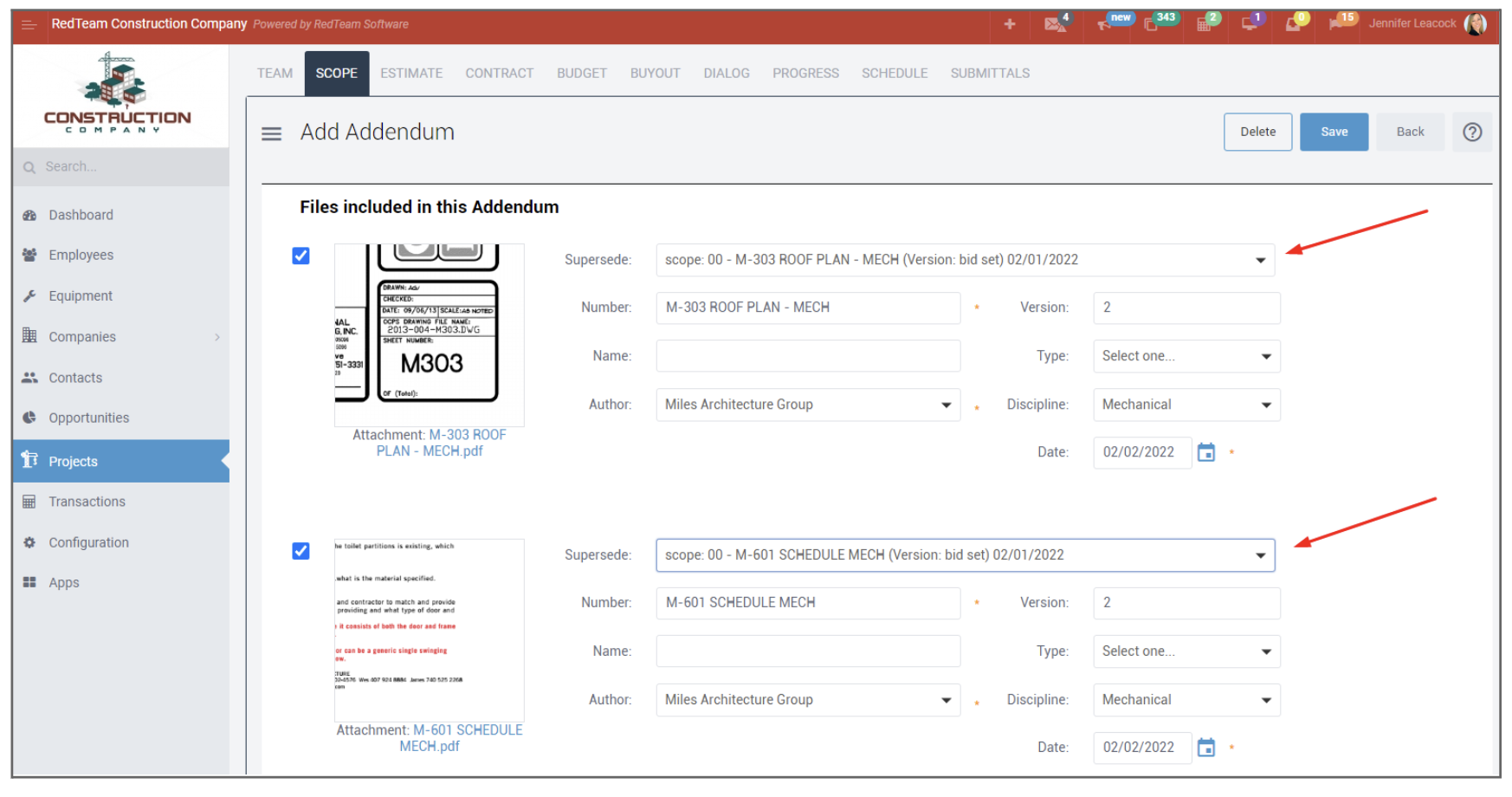Click the help question mark icon
Image resolution: width=1512 pixels, height=797 pixels.
(1472, 133)
